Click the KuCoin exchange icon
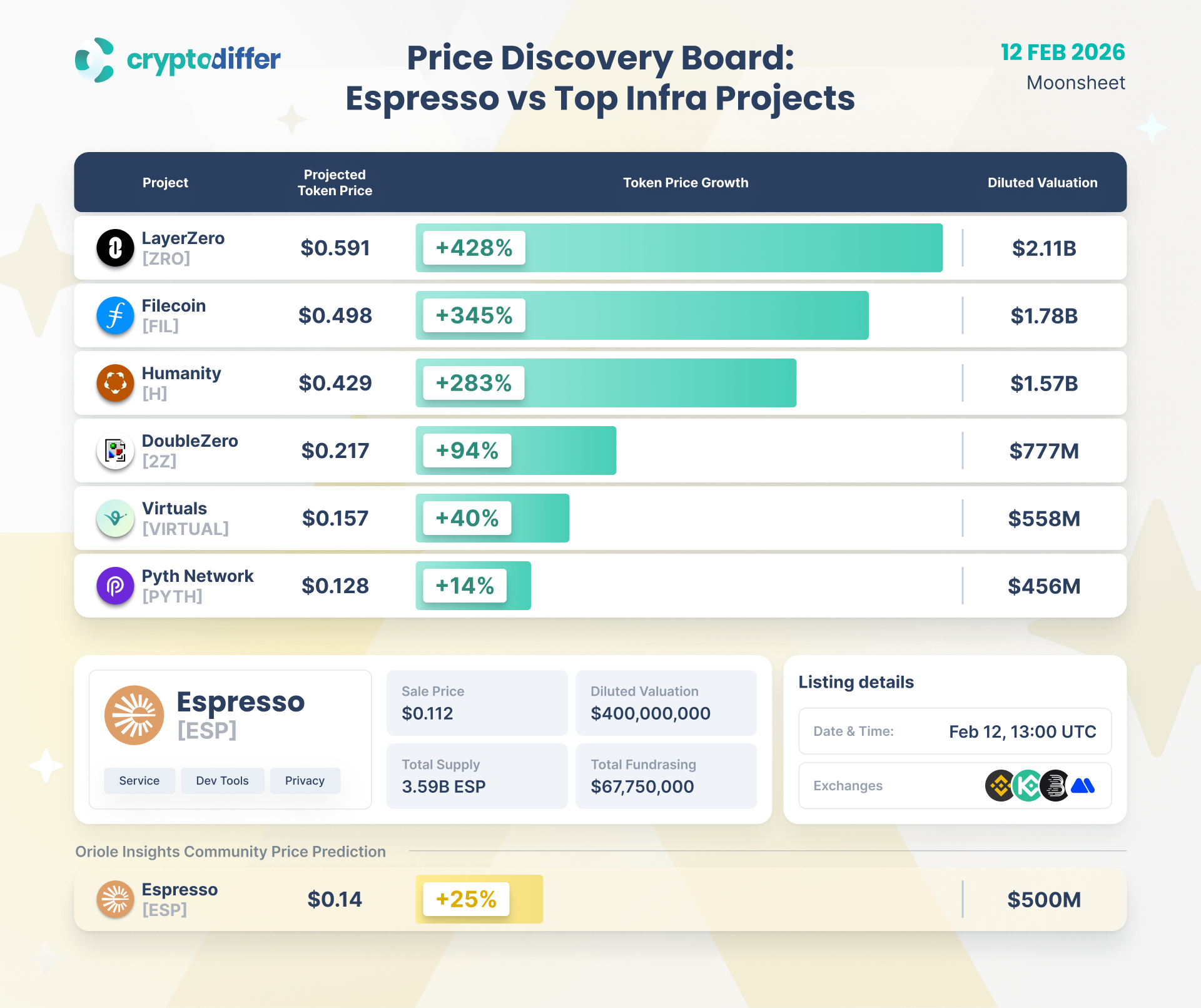 click(1028, 785)
